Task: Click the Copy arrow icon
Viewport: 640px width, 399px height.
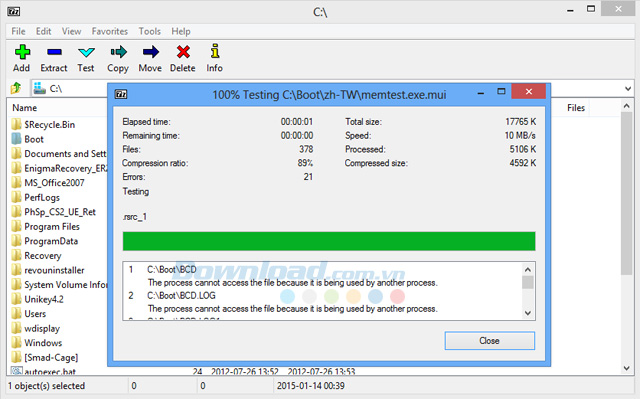Action: pyautogui.click(x=118, y=52)
